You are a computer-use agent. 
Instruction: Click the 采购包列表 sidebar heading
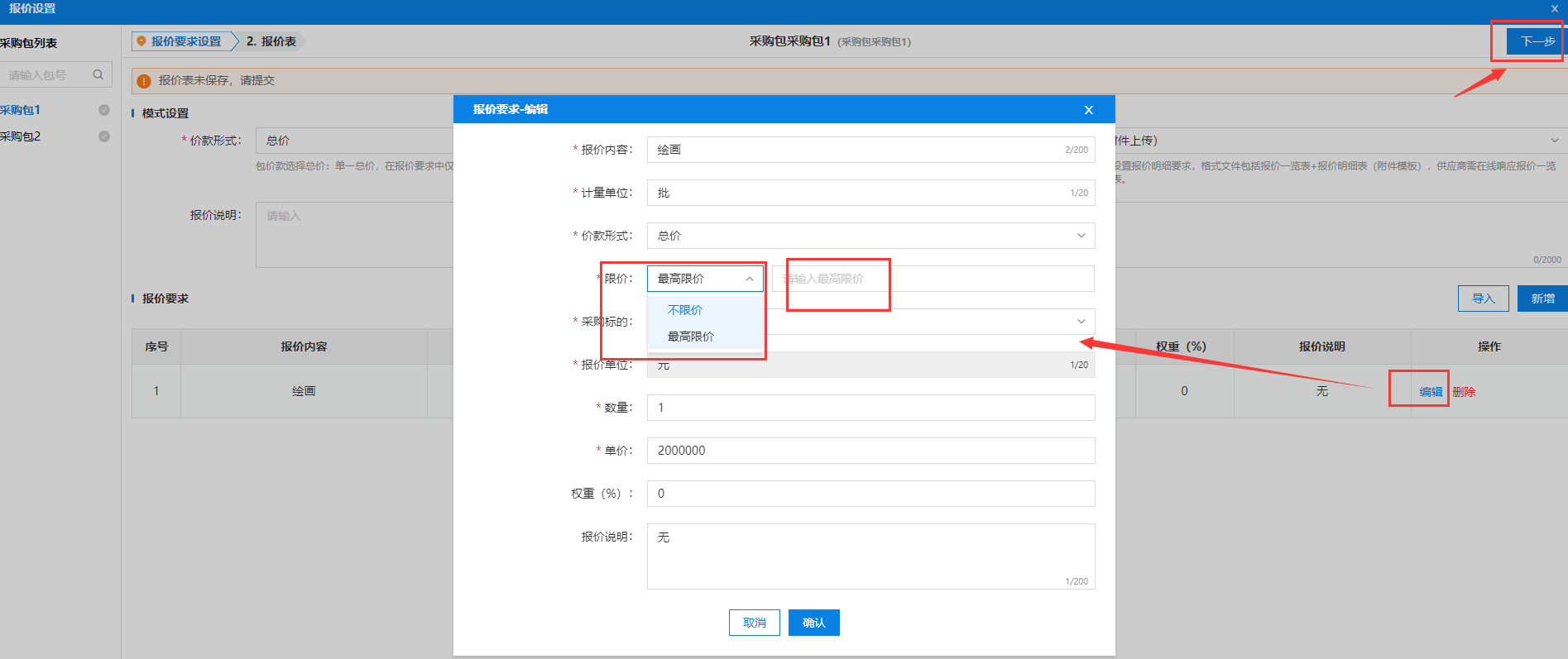point(29,43)
